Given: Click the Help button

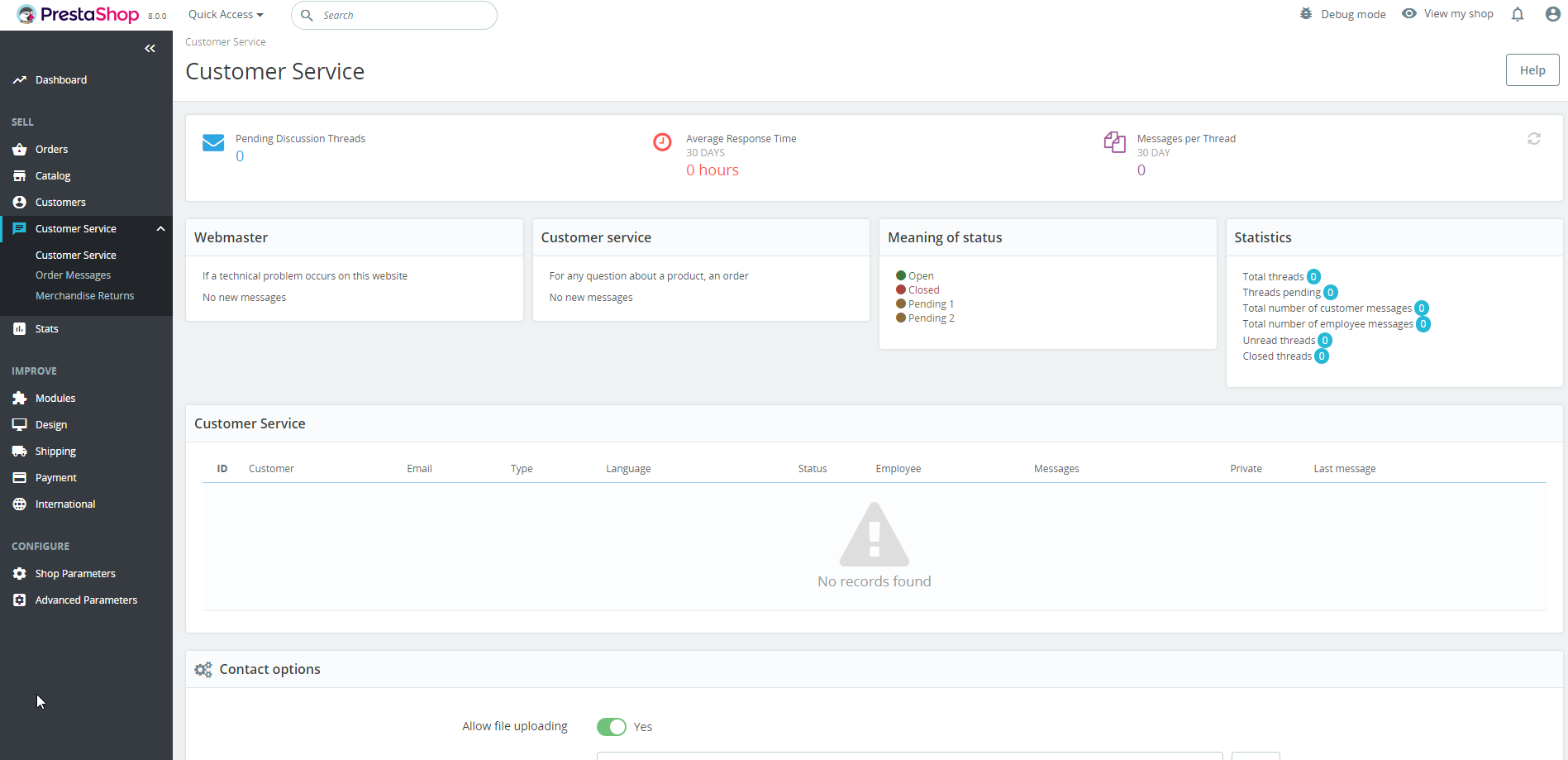Looking at the screenshot, I should 1532,70.
